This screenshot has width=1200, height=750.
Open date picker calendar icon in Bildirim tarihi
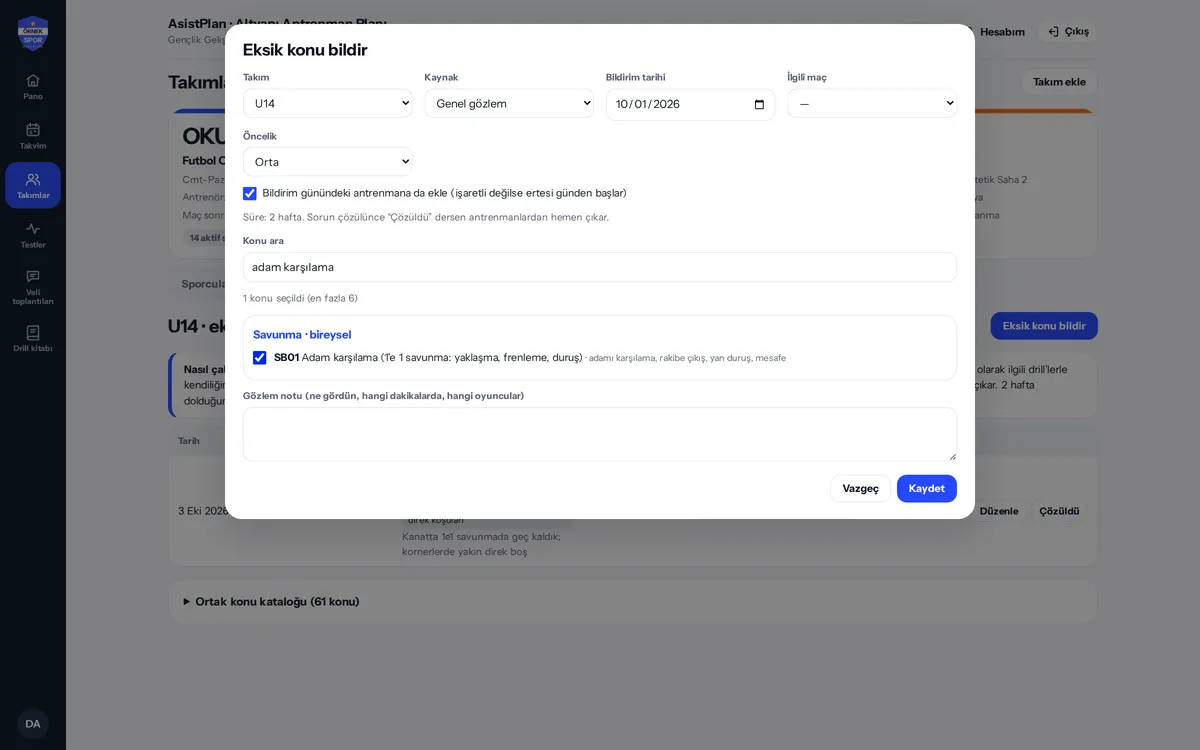click(x=759, y=104)
